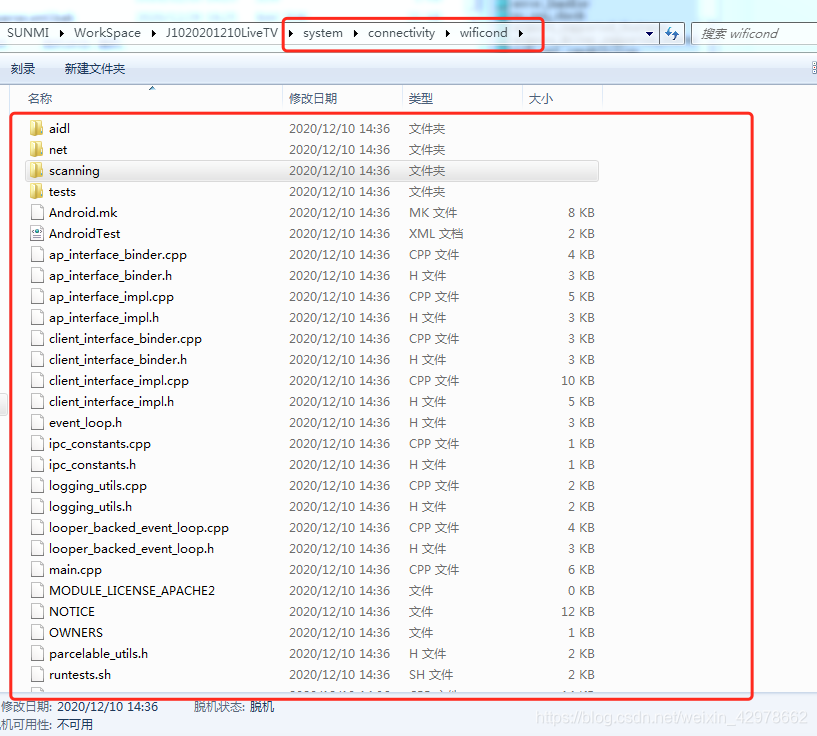Expand the arrow after system breadcrumb
Image resolution: width=817 pixels, height=736 pixels.
(x=355, y=33)
